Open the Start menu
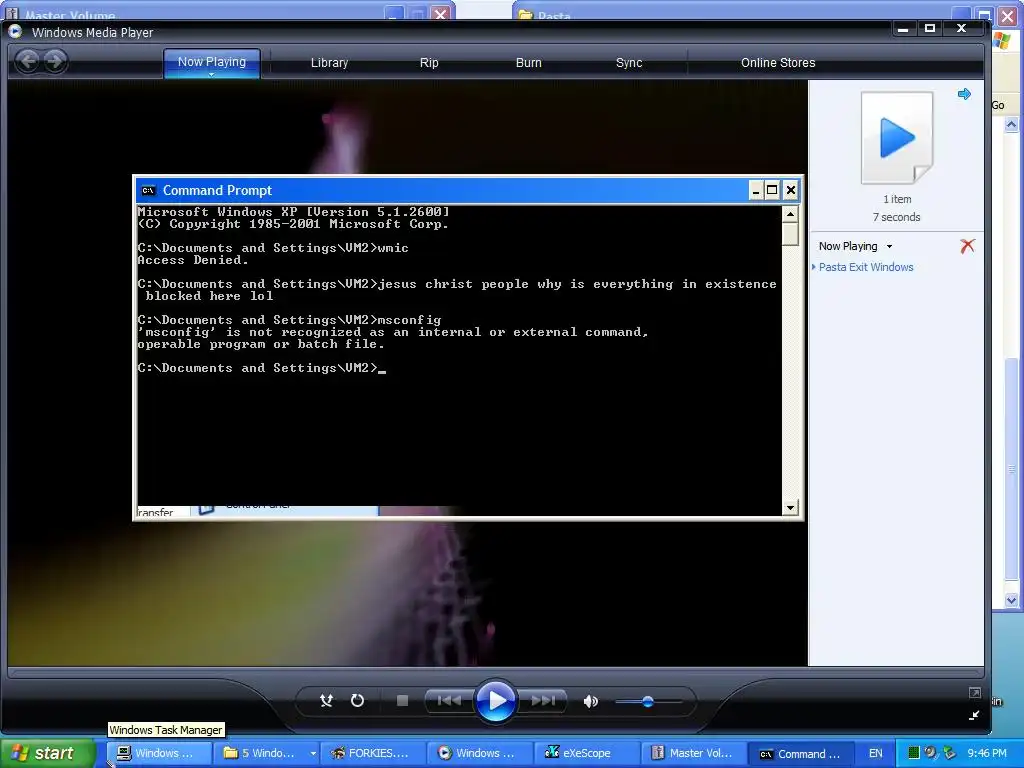This screenshot has width=1024, height=768. pos(47,753)
